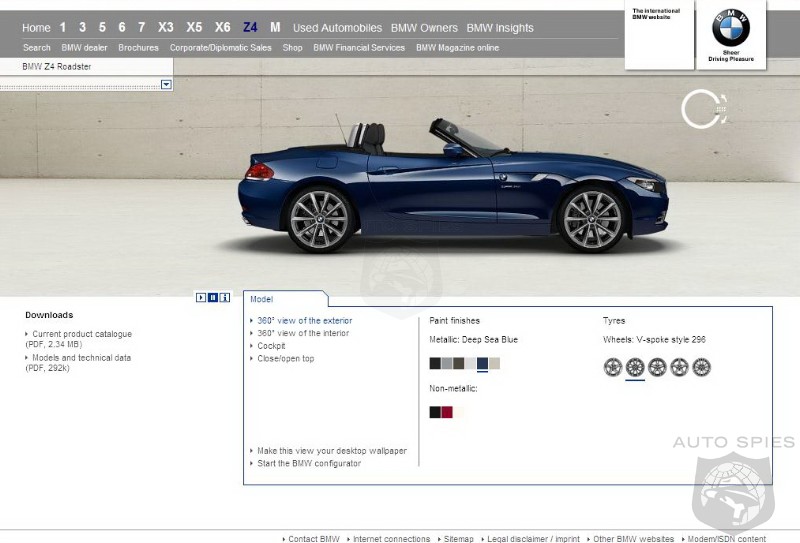Click the BMW roundel logo
Screen dimensions: 800x543
pos(731,28)
